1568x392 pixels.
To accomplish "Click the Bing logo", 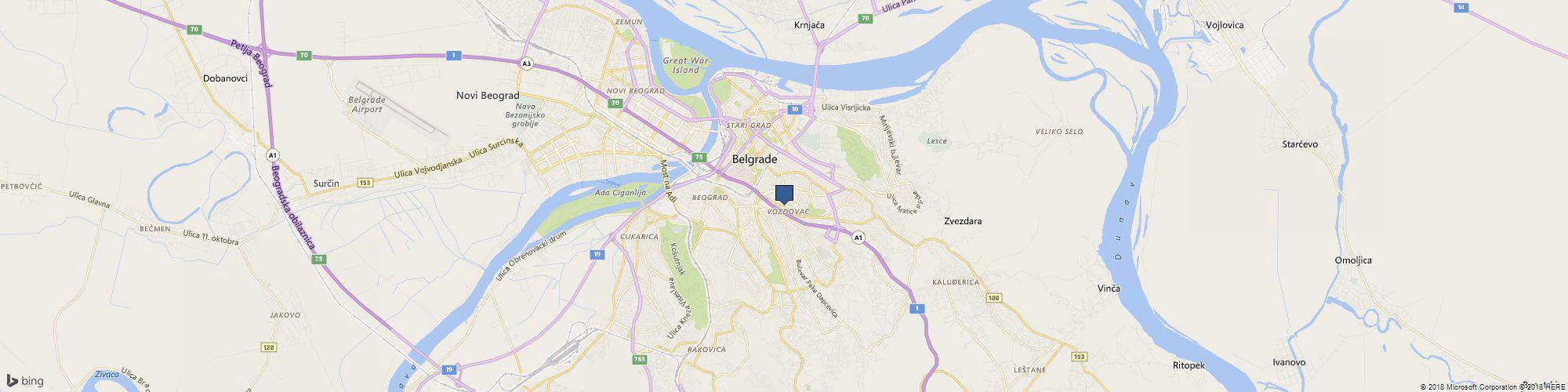I will tap(25, 381).
